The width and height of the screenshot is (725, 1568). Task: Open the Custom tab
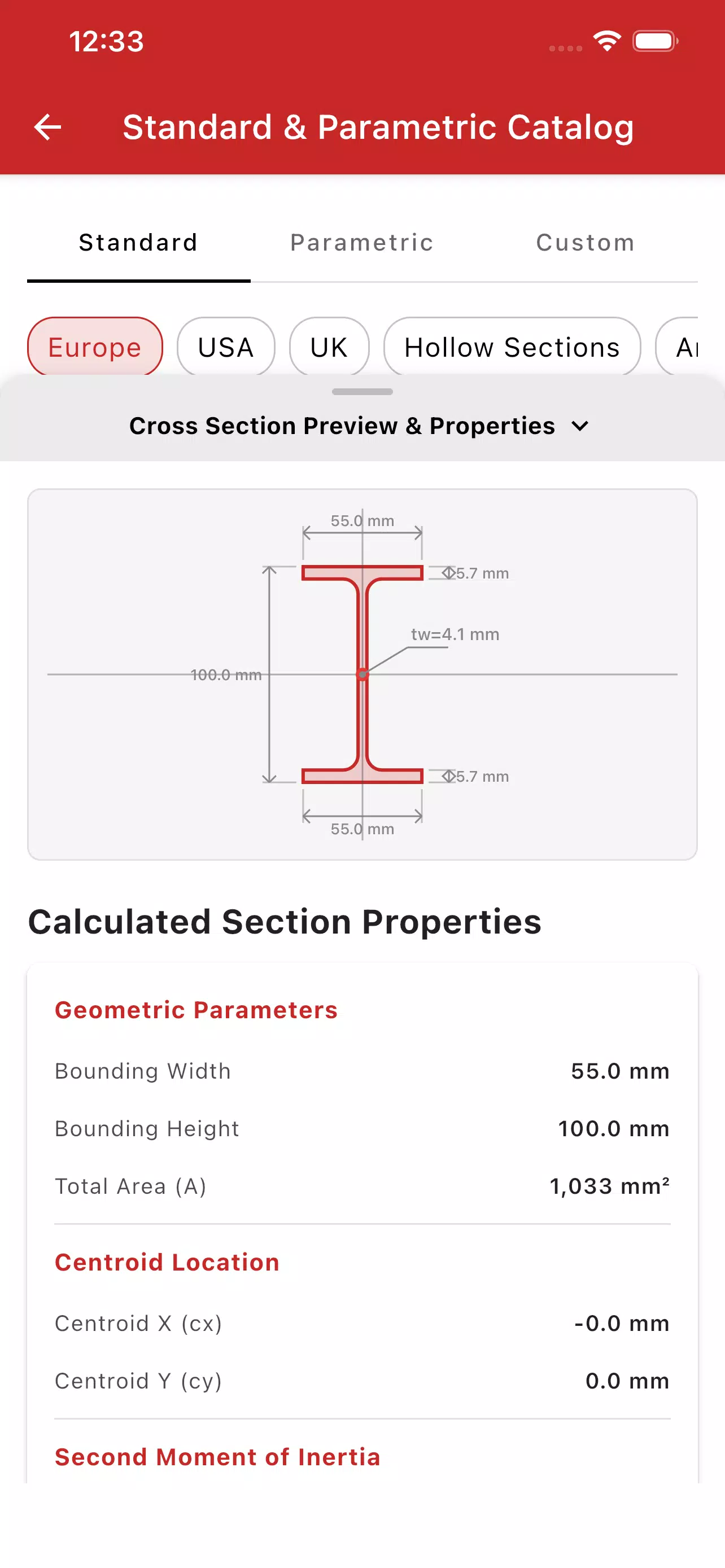[x=586, y=243]
